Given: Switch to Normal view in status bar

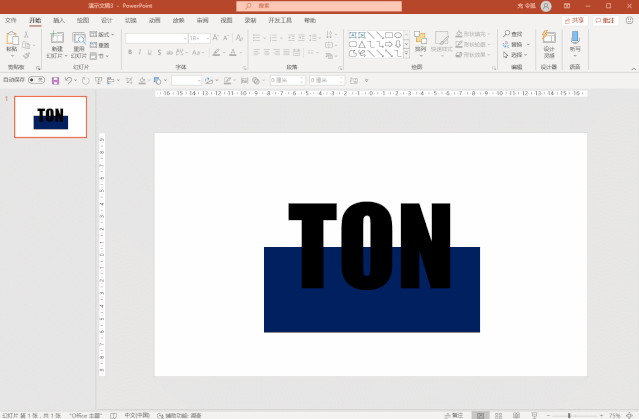Looking at the screenshot, I should coord(480,415).
